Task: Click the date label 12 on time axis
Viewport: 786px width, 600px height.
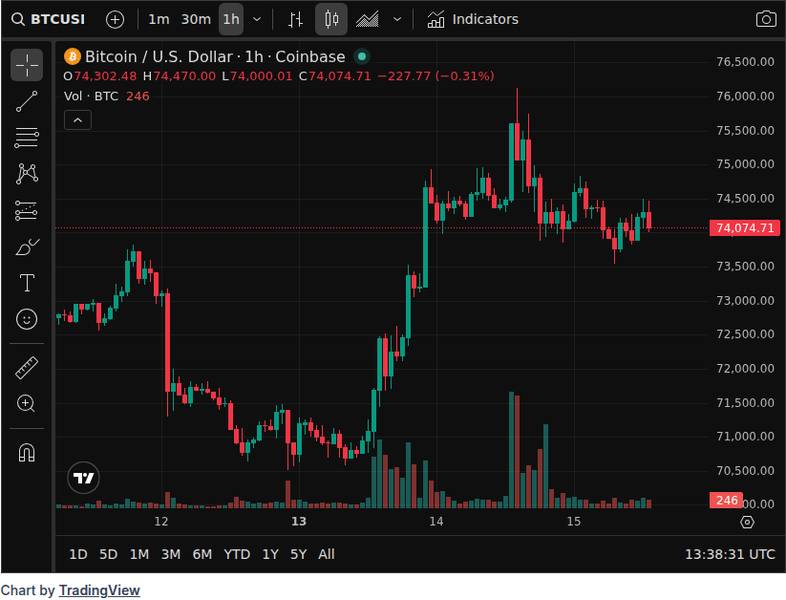Action: coord(161,522)
